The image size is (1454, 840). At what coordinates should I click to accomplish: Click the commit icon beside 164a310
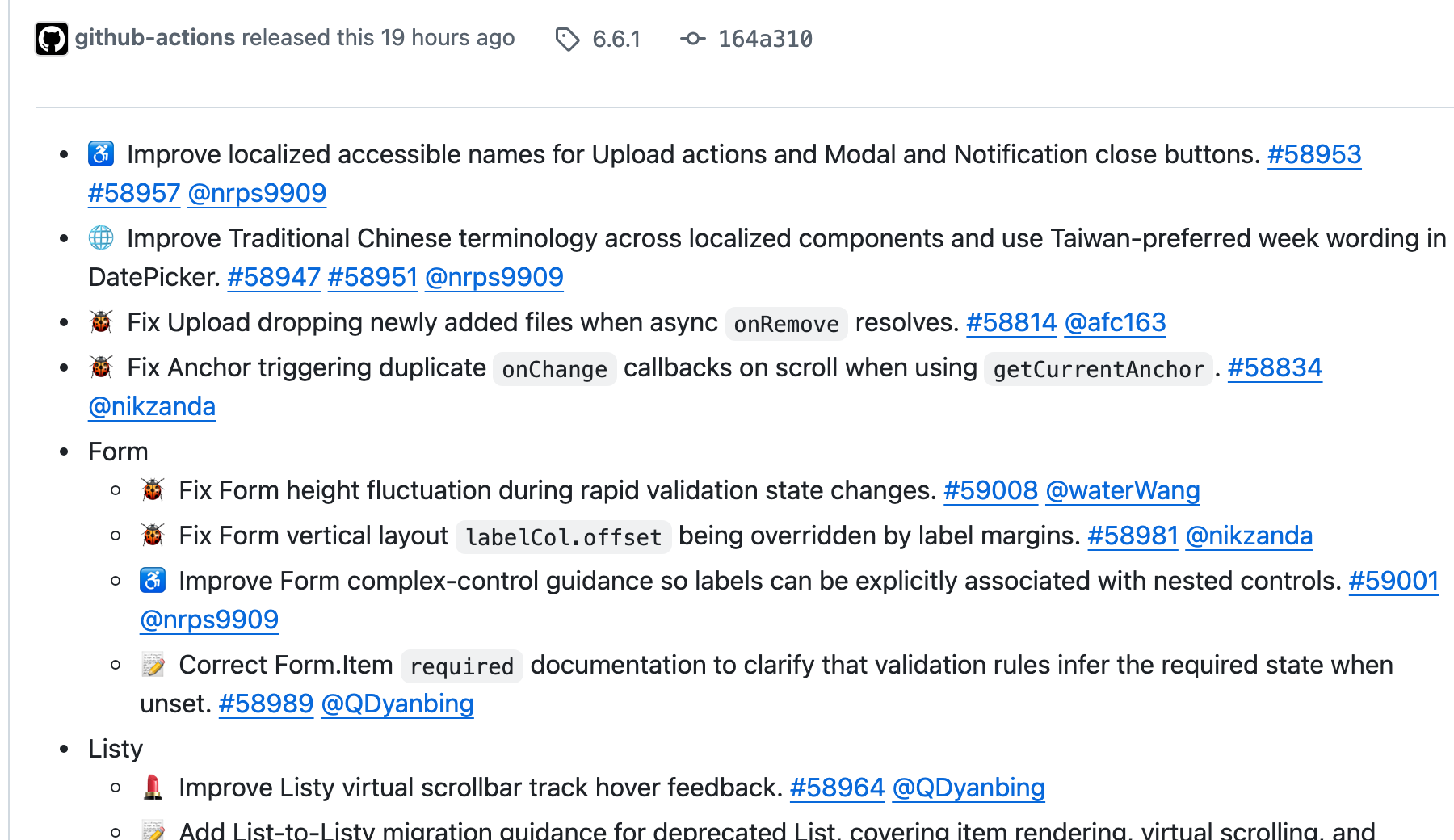point(693,38)
